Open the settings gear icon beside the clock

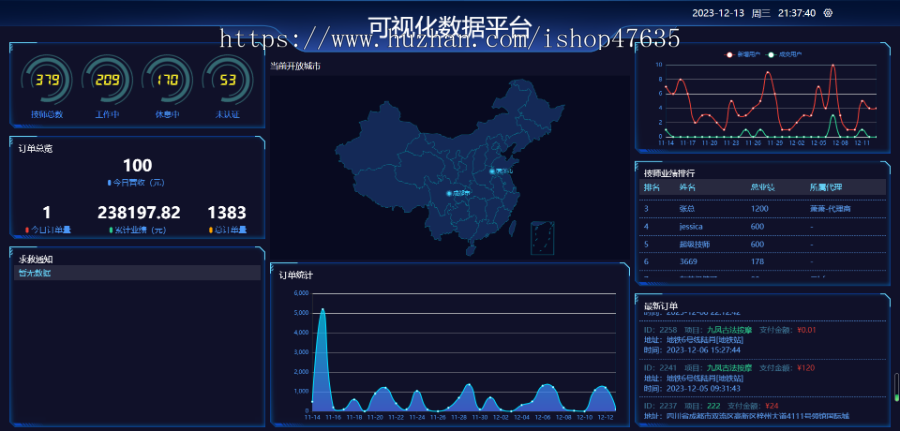(828, 13)
